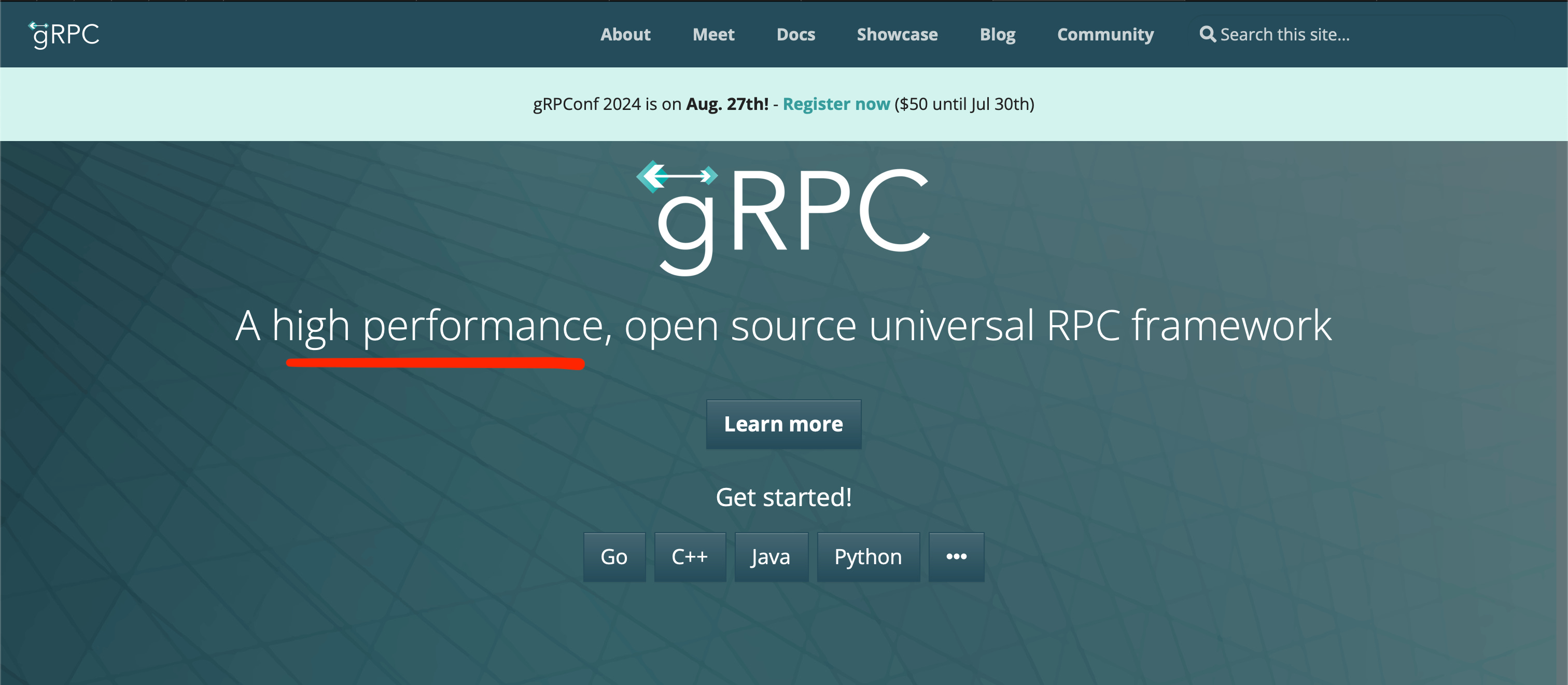
Task: Click the search magnifier icon
Action: click(1207, 34)
